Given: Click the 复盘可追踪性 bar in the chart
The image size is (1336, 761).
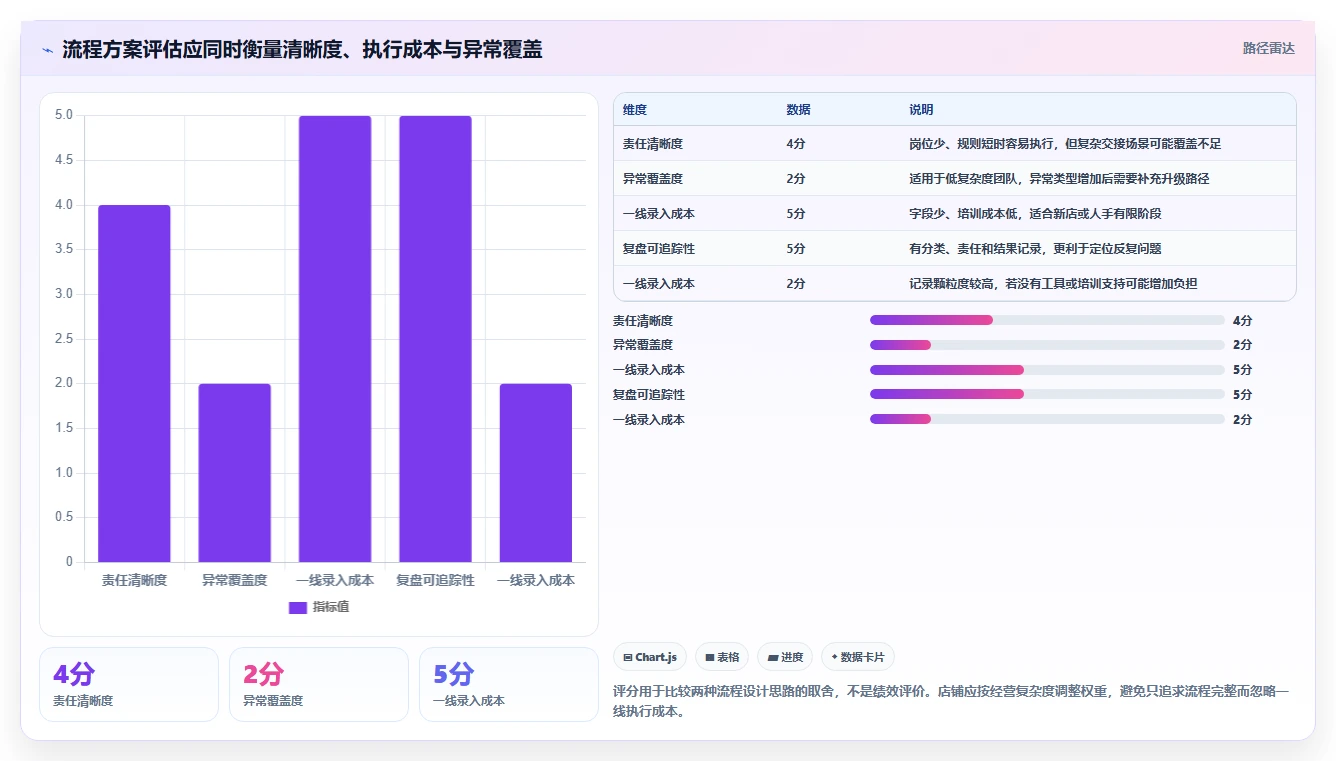Looking at the screenshot, I should tap(435, 339).
